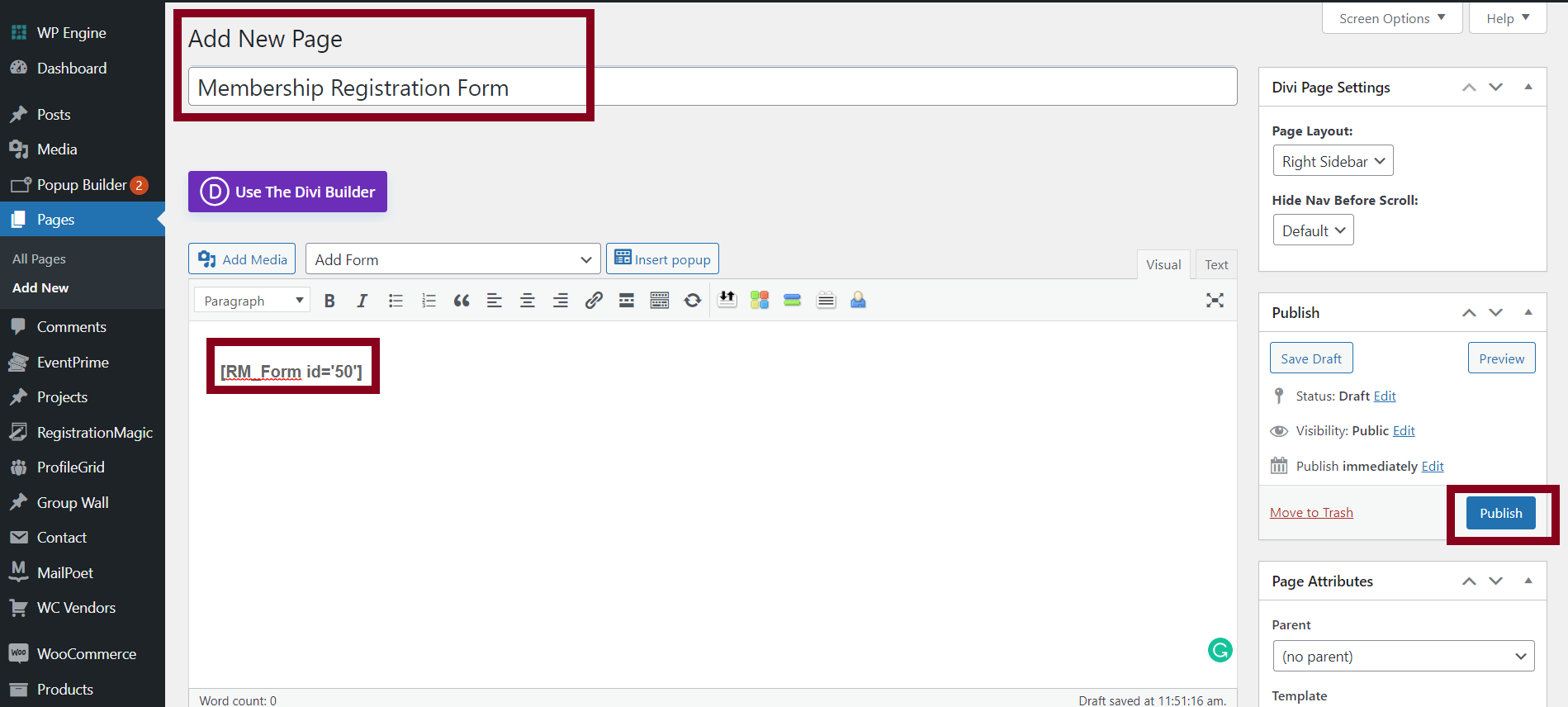Screen dimensions: 1568x707
Task: Toggle the Divi Page Settings panel
Action: pos(1528,87)
